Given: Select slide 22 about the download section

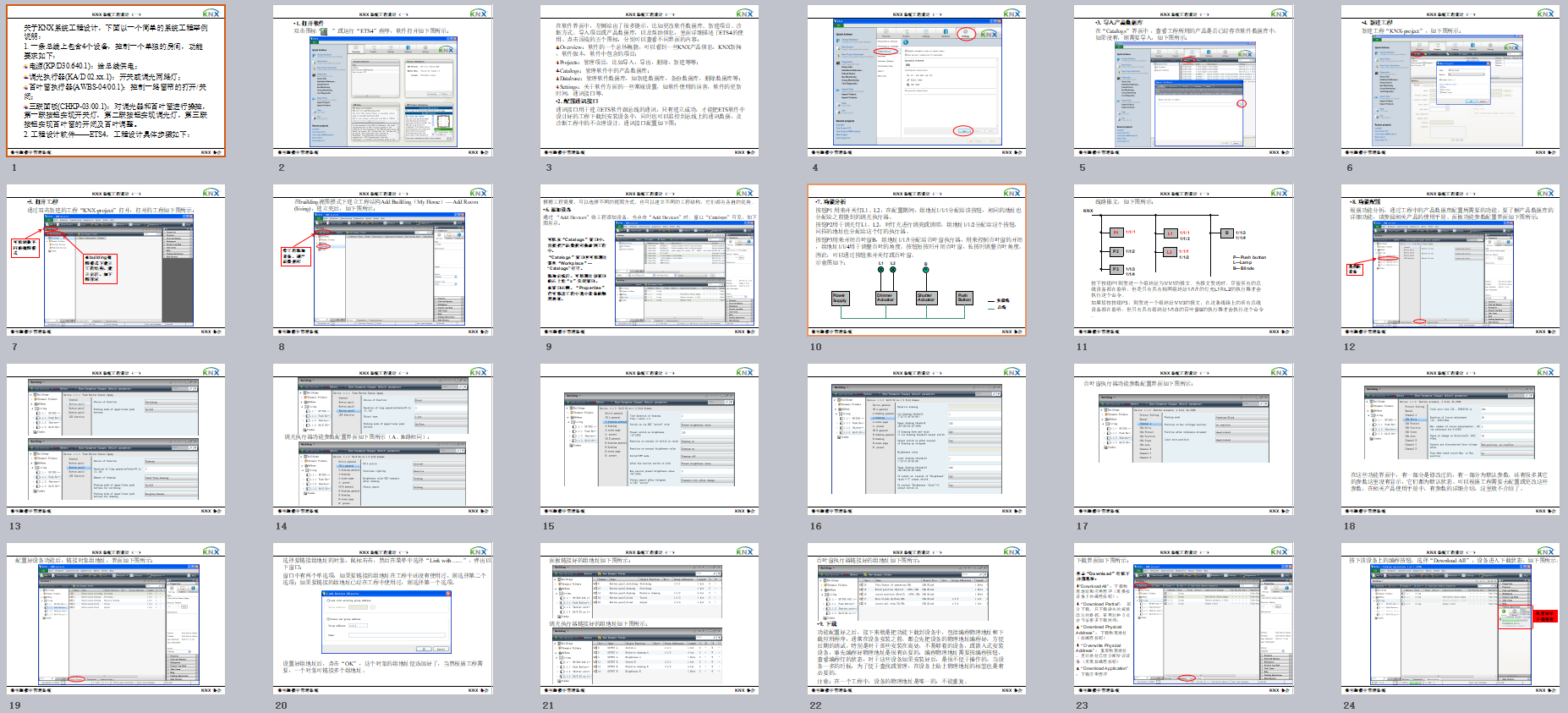Looking at the screenshot, I should [916, 619].
